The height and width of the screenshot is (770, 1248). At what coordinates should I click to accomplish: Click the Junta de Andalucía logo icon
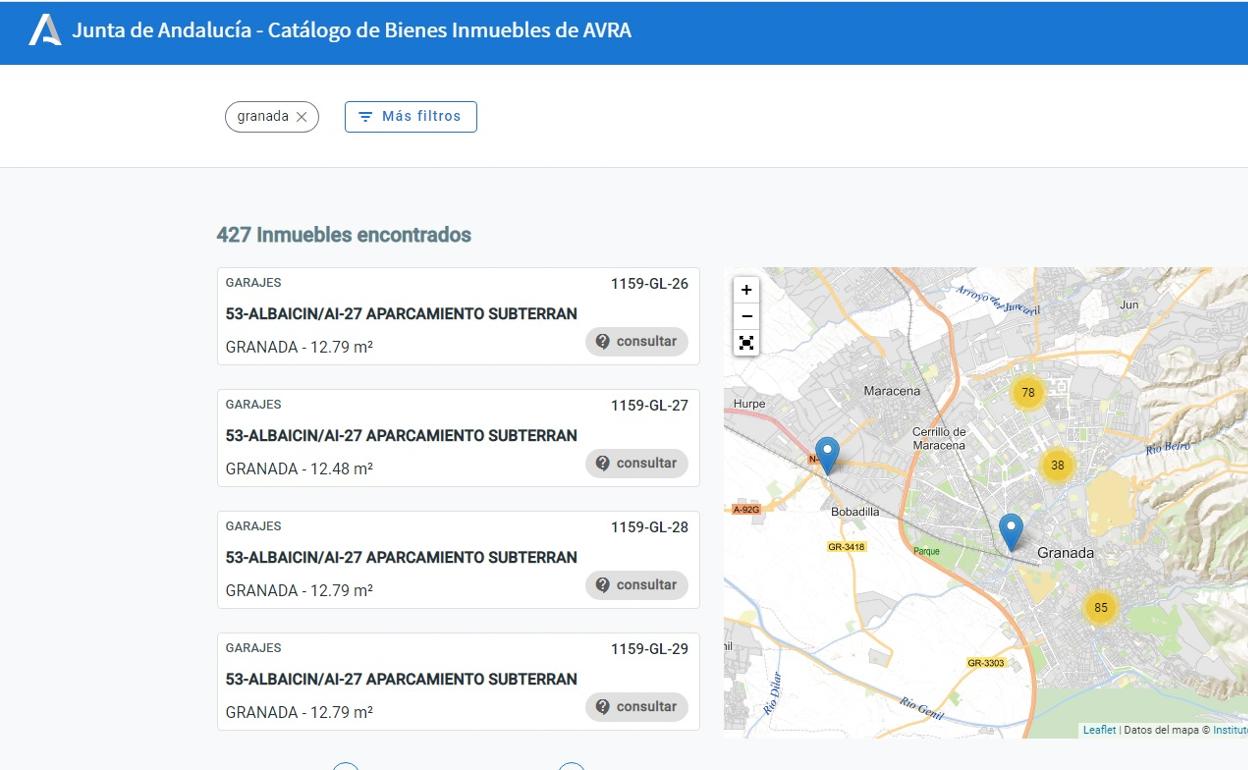pyautogui.click(x=41, y=30)
